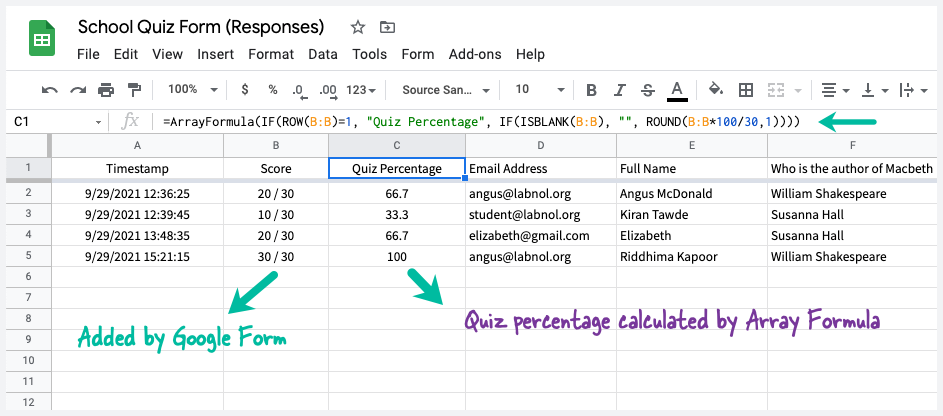Increase decimal places
The height and width of the screenshot is (416, 943).
click(328, 91)
